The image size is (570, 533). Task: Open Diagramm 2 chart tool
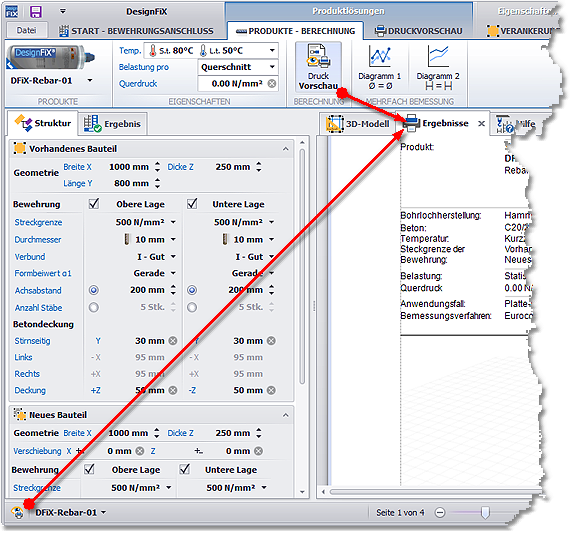[438, 67]
